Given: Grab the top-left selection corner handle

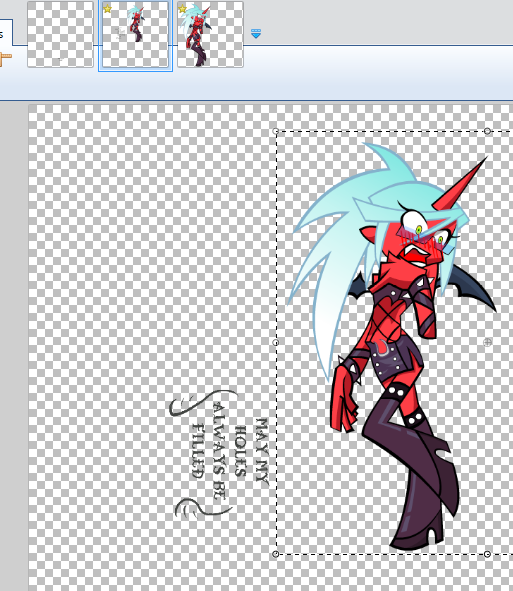Looking at the screenshot, I should 276,131.
